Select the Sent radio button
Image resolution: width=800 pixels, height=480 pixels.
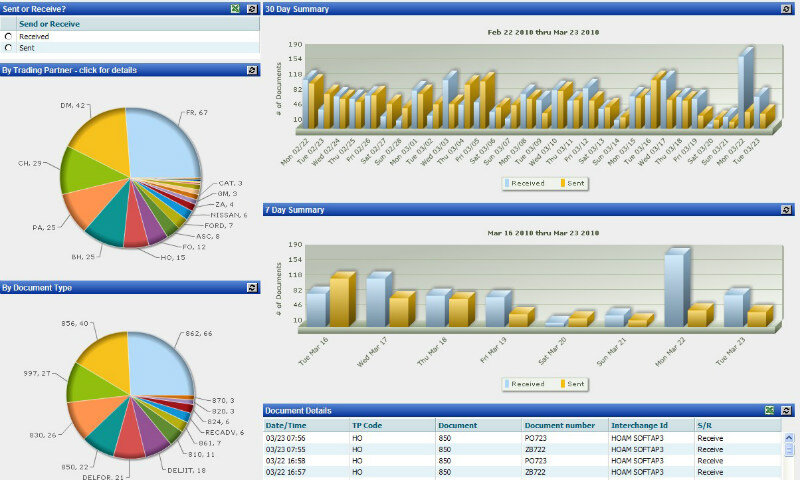[9, 47]
